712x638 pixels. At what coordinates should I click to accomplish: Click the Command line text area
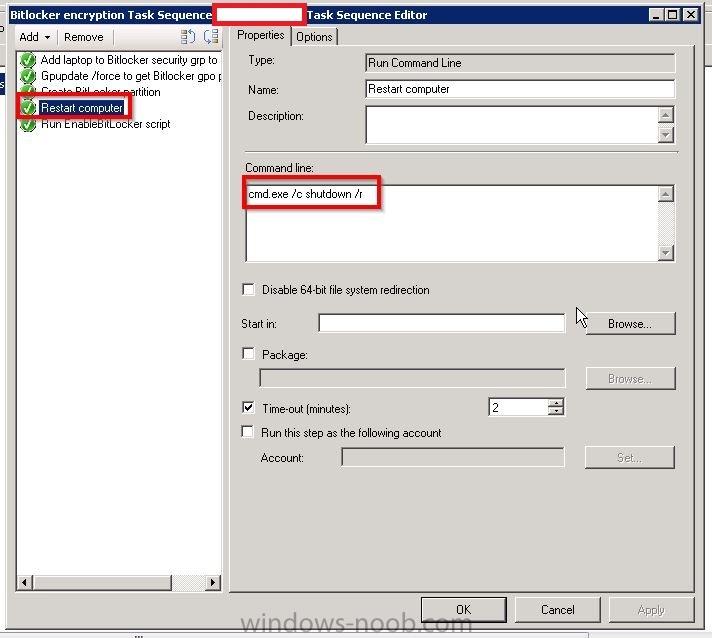tap(452, 223)
